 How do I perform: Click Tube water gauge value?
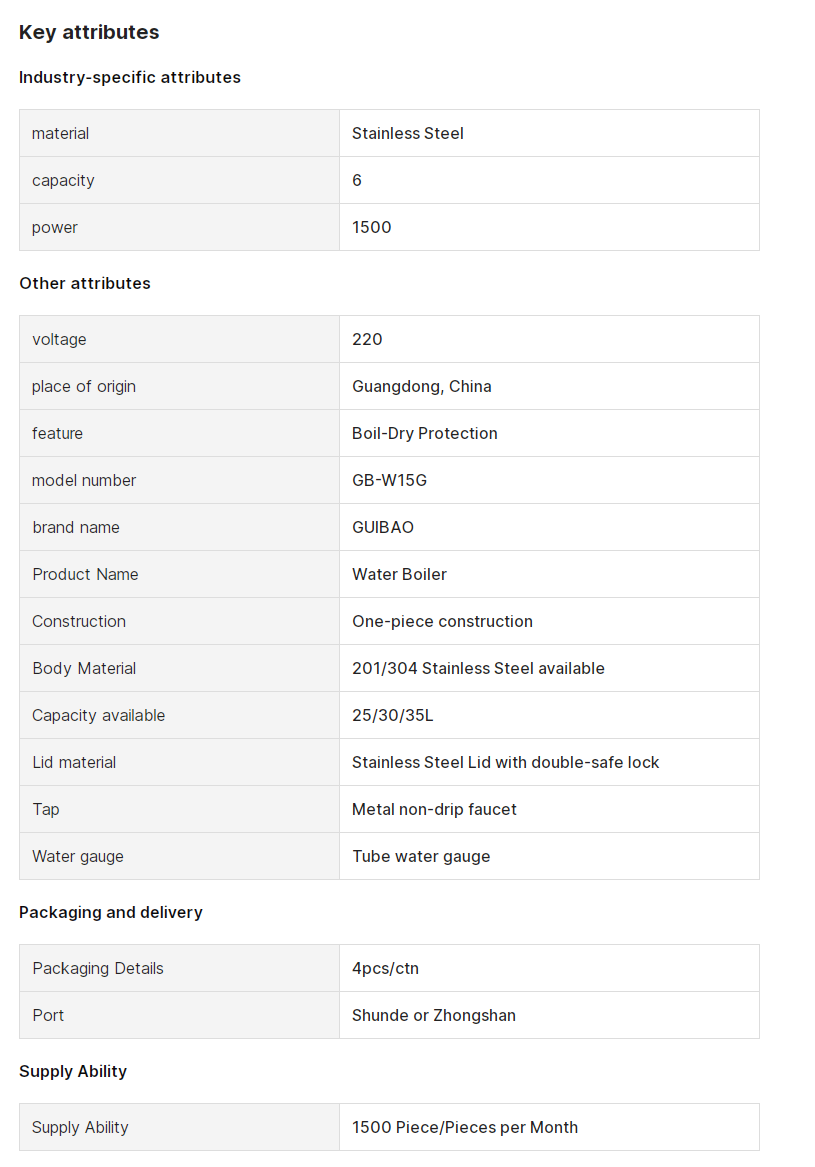pos(421,856)
